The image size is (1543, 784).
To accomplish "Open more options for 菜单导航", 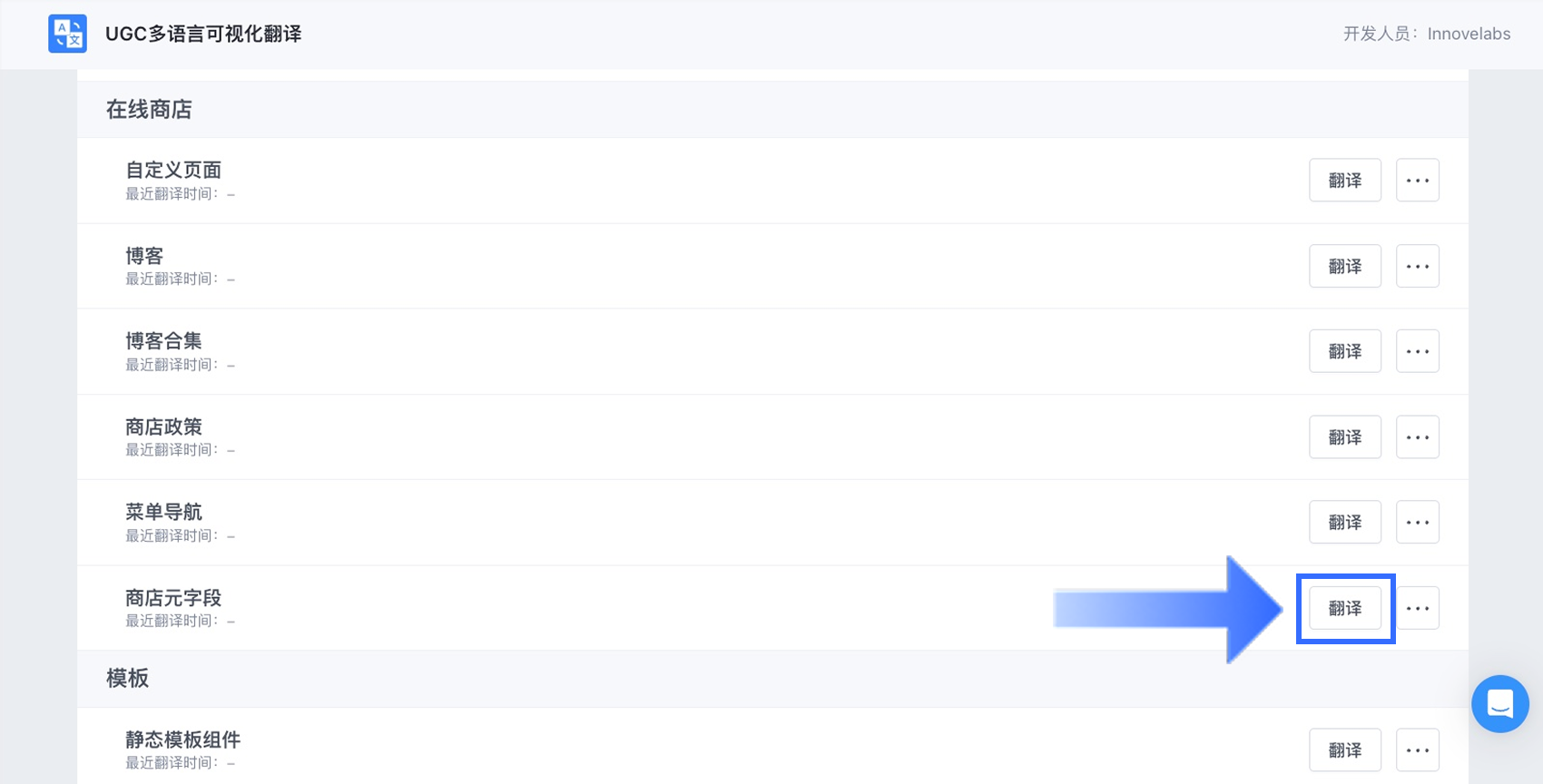I will [1417, 522].
